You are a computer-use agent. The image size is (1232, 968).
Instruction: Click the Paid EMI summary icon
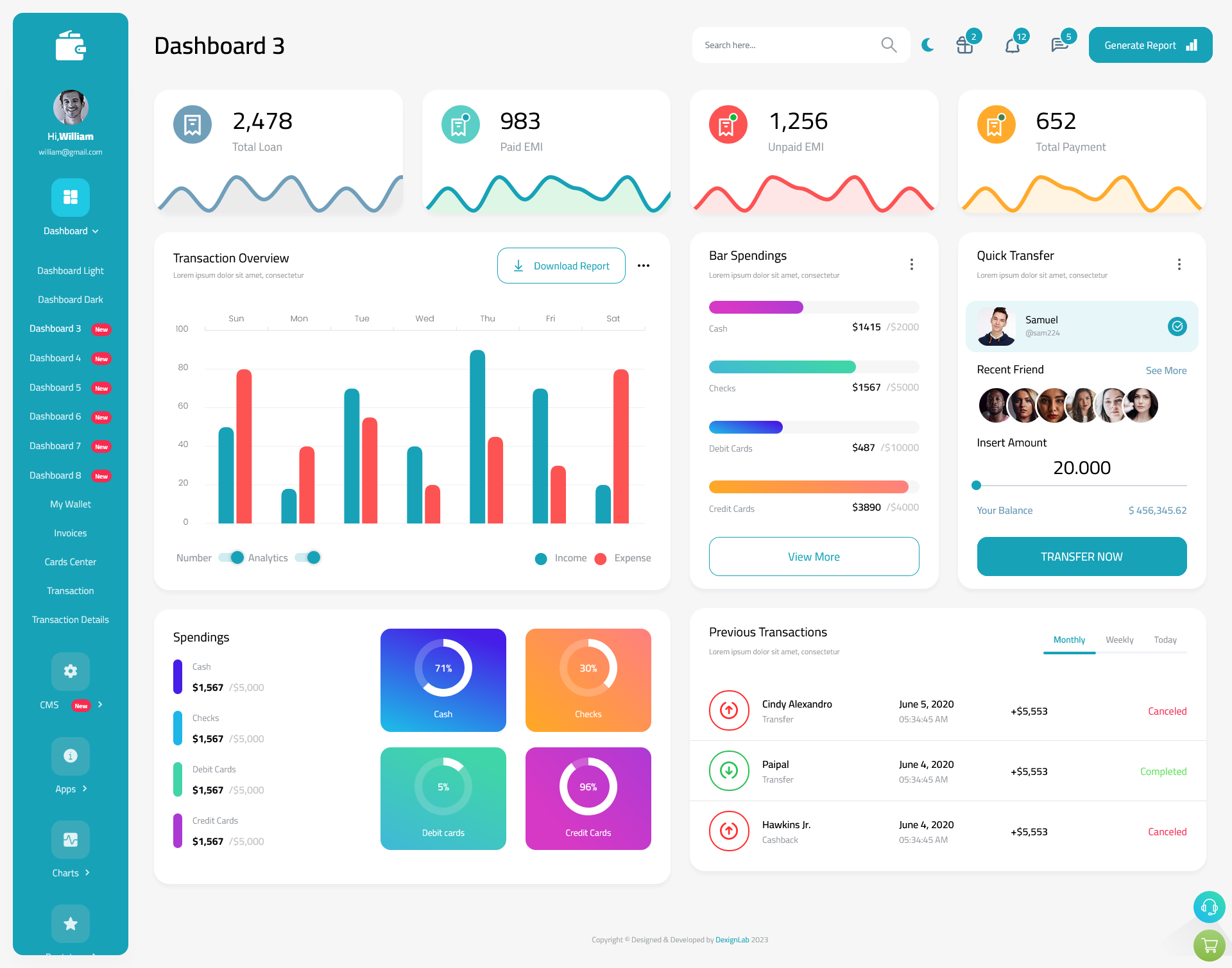[459, 123]
